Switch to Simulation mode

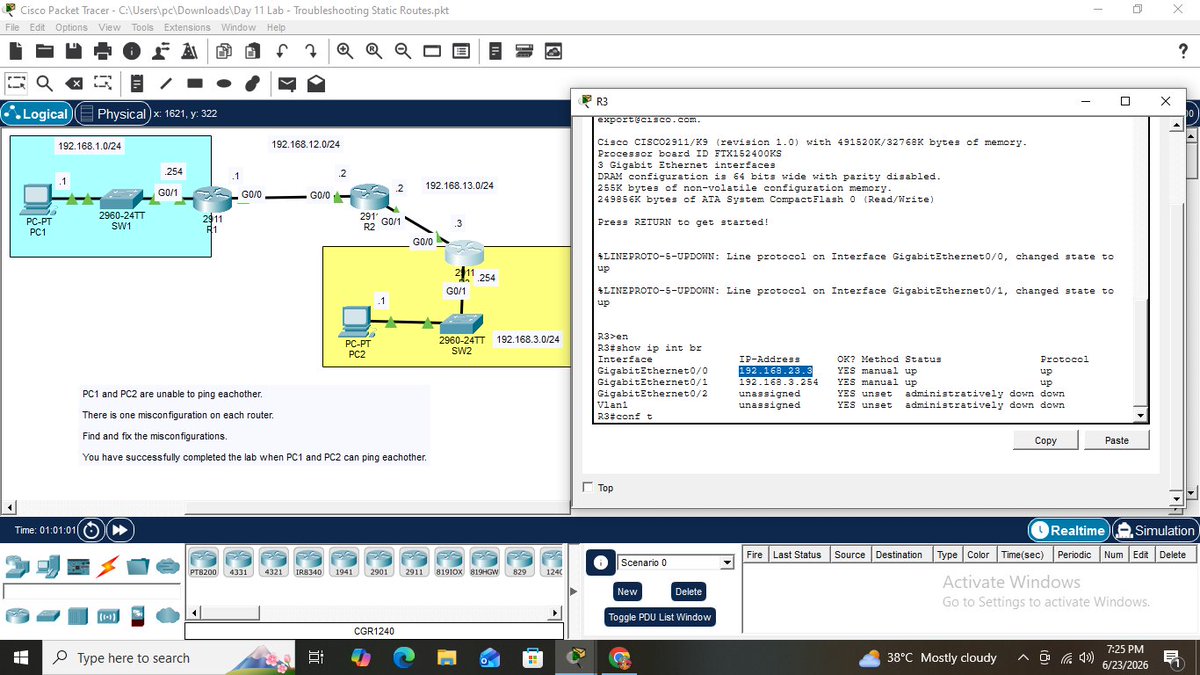pos(1155,531)
